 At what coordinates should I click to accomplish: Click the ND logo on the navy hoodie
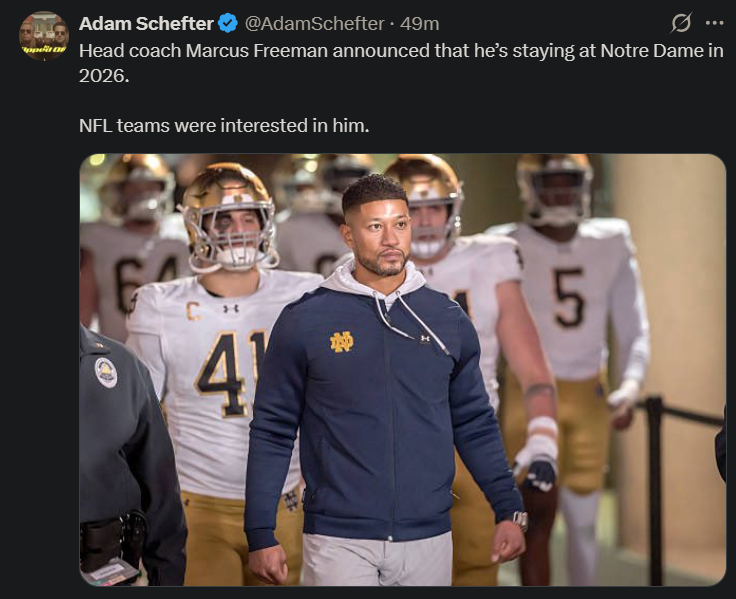342,342
